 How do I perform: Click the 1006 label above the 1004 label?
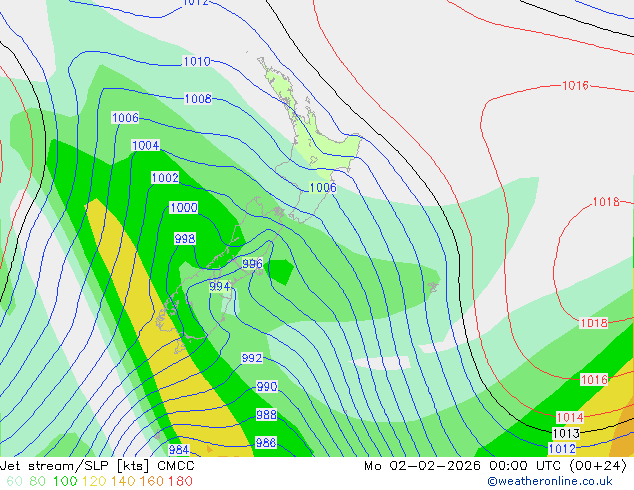click(125, 118)
